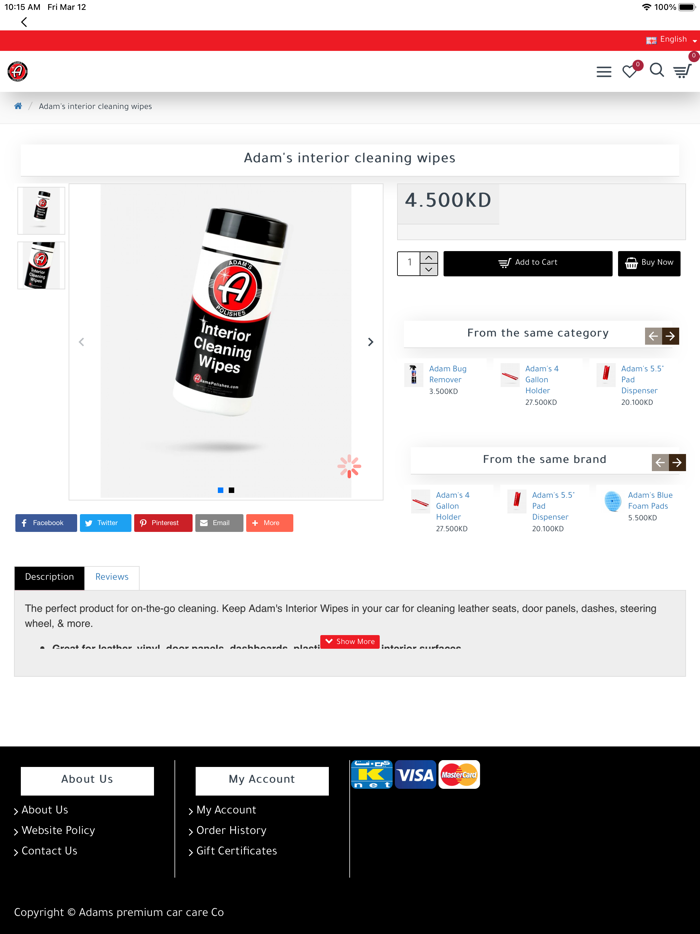700x934 pixels.
Task: Next items in same category carousel
Action: click(670, 336)
